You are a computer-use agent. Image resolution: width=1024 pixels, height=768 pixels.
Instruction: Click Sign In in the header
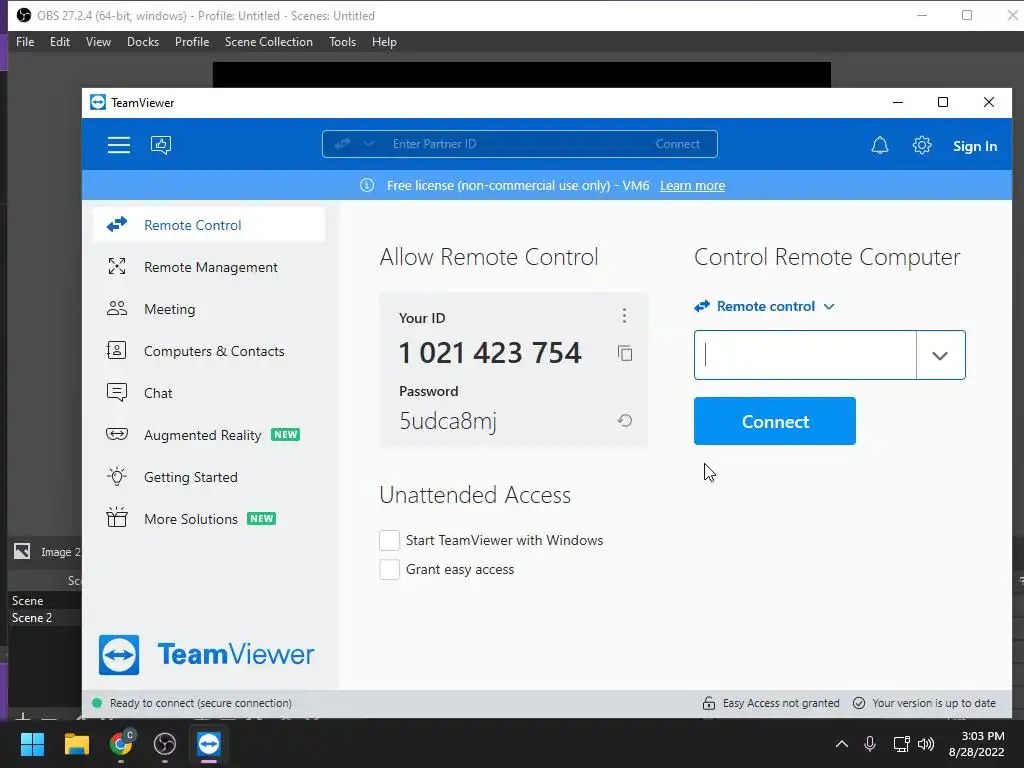974,146
